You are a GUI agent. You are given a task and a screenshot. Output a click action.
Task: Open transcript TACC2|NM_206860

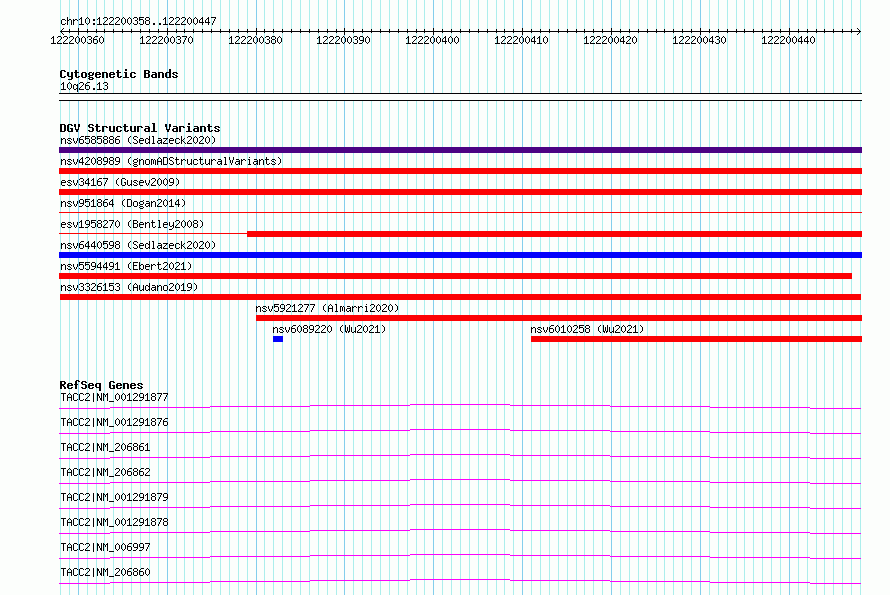(105, 572)
